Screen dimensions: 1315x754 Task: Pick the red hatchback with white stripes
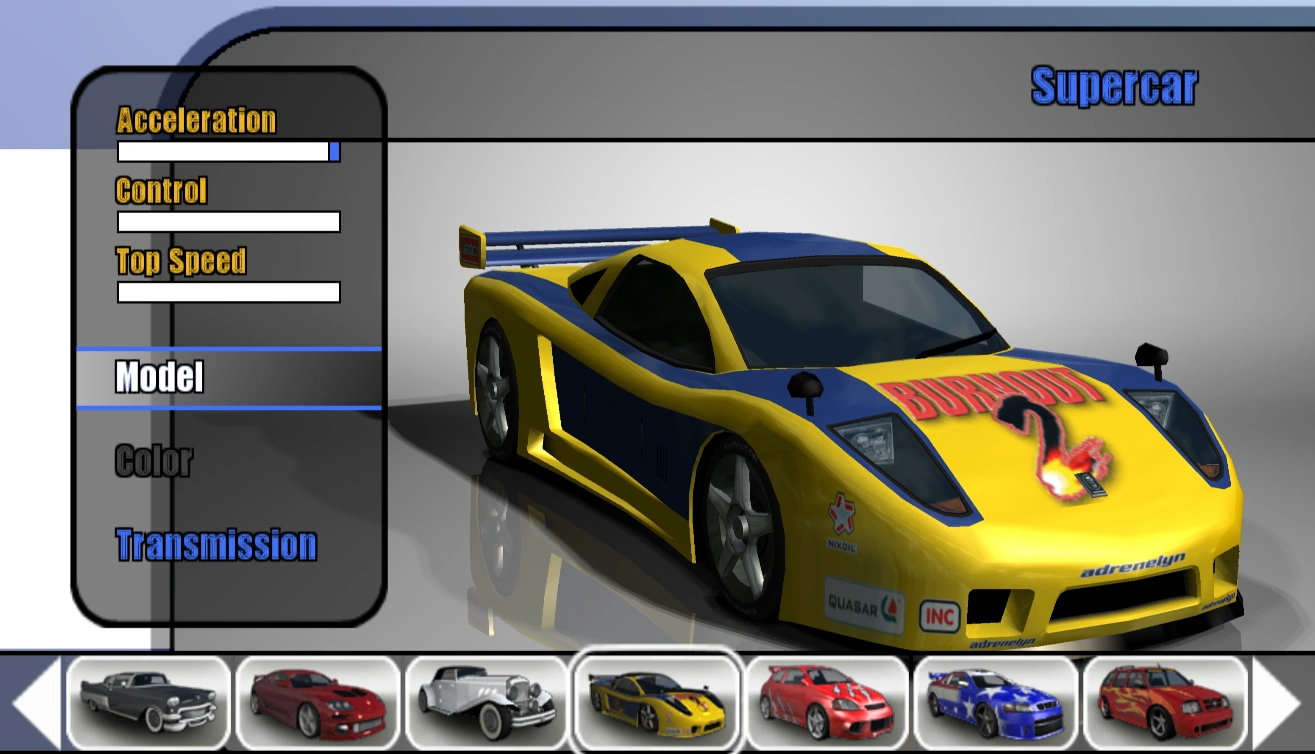826,702
